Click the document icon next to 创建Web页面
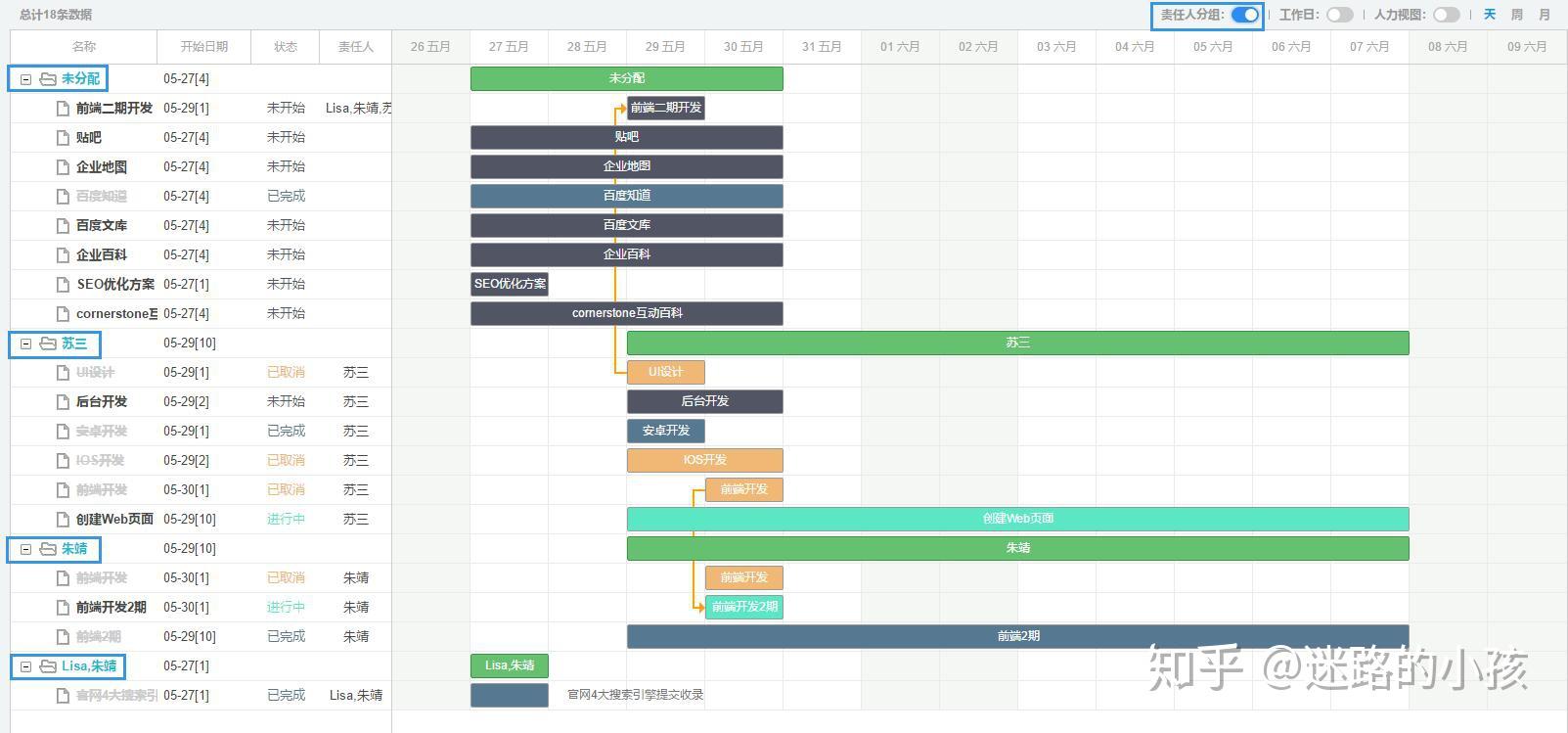This screenshot has width=1568, height=733. pos(63,520)
